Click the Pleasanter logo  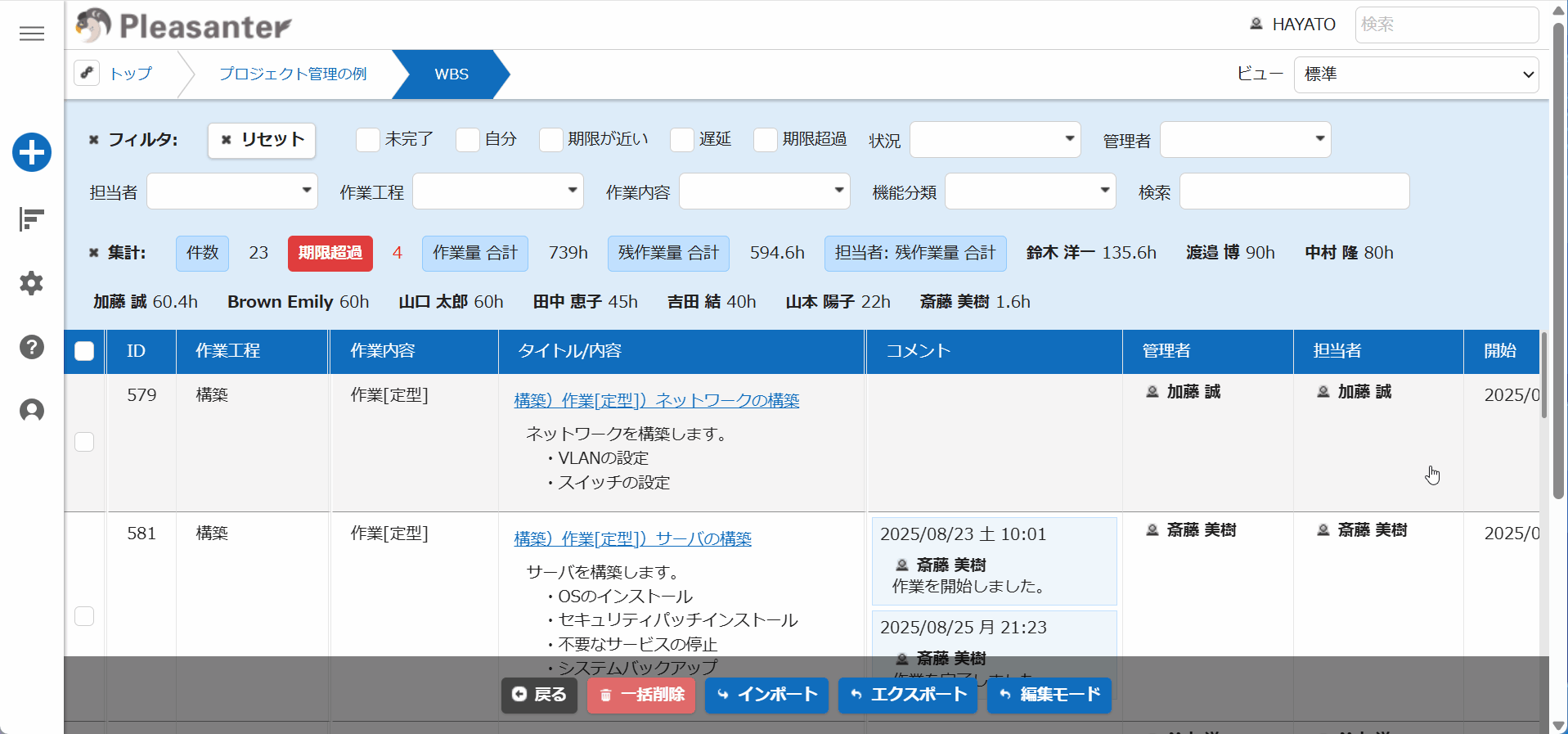click(183, 25)
